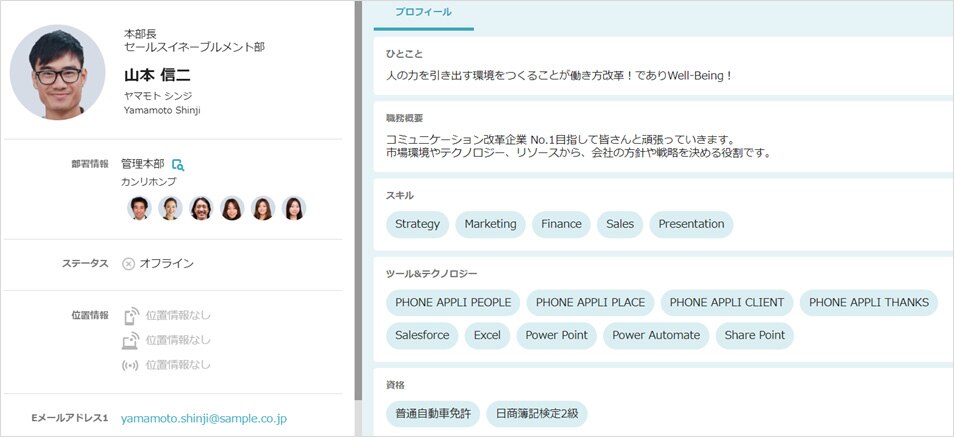Click the romanized name Yamamoto Shinji
Viewport: 954px width, 437px height.
click(x=162, y=111)
